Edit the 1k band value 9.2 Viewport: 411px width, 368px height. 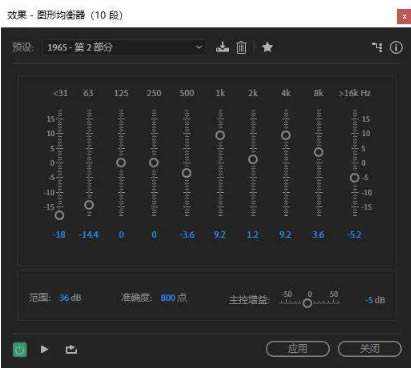tap(220, 235)
